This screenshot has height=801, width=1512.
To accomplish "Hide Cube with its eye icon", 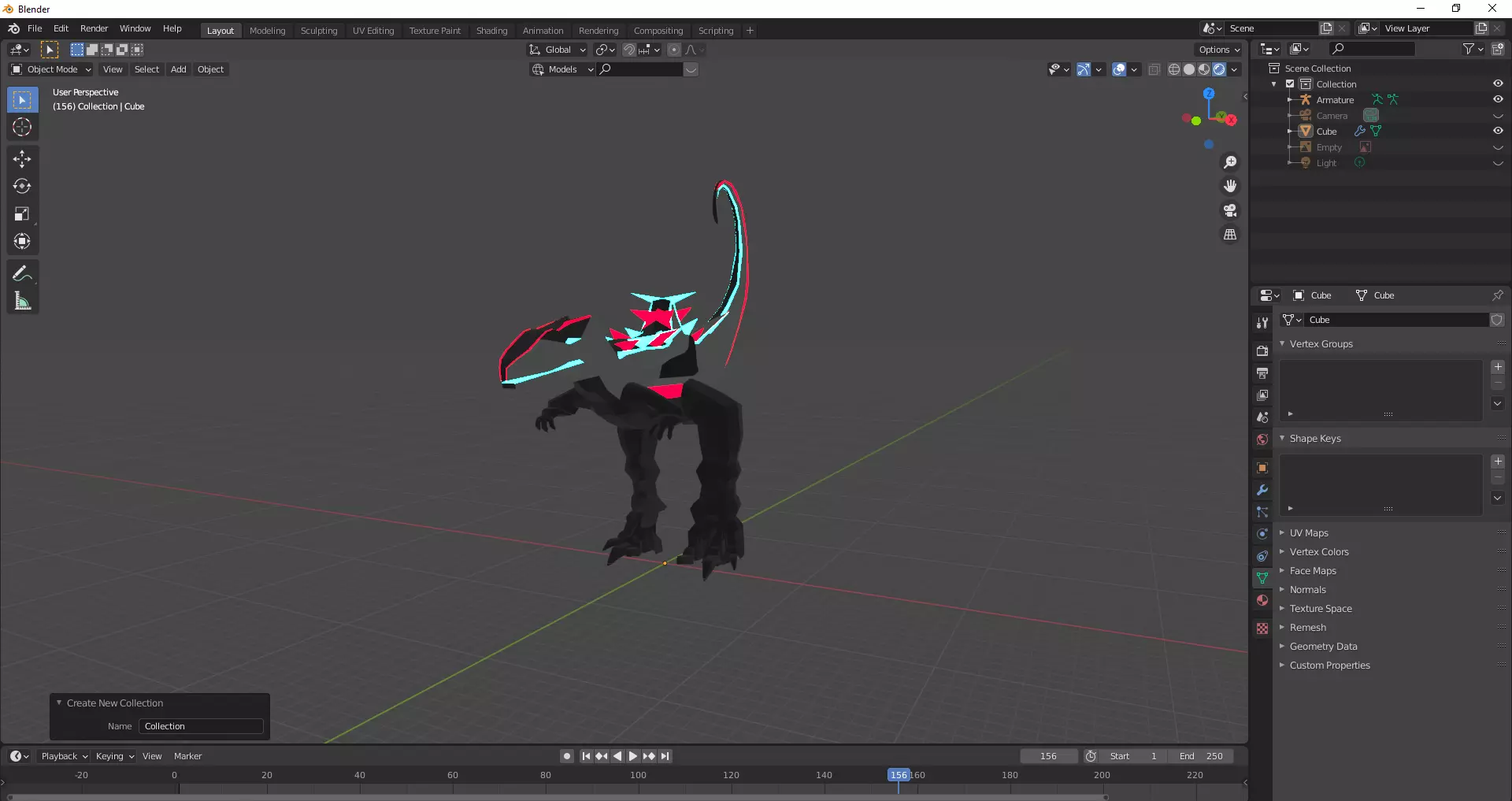I will coord(1498,131).
